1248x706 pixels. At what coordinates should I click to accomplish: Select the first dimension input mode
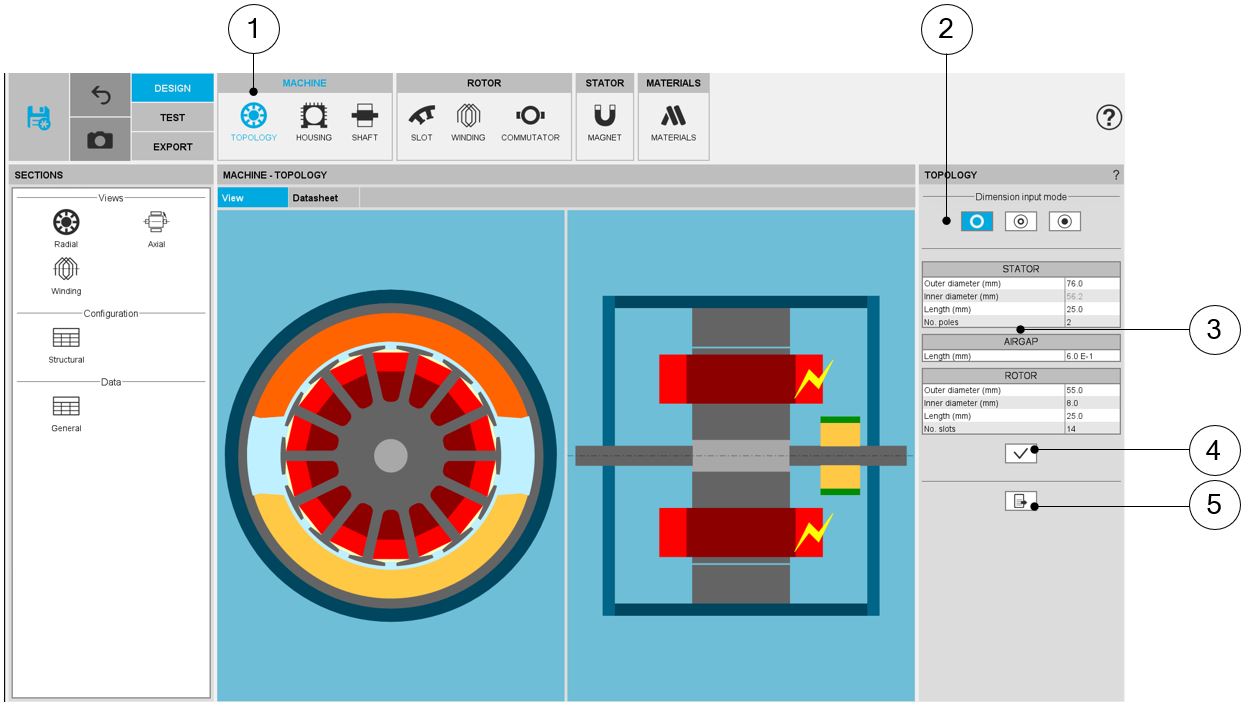tap(977, 222)
